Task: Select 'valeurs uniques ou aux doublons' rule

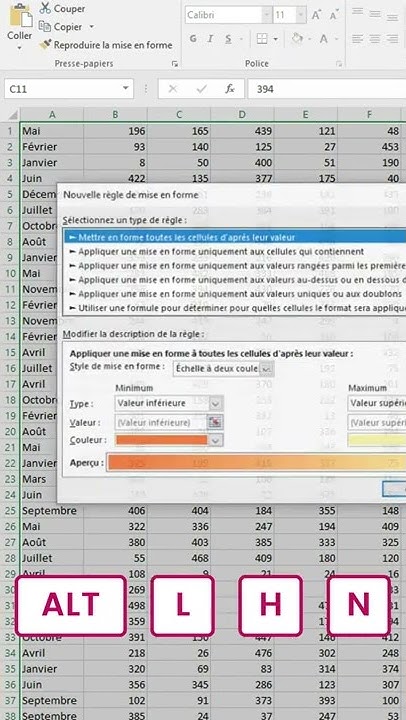Action: coord(235,294)
